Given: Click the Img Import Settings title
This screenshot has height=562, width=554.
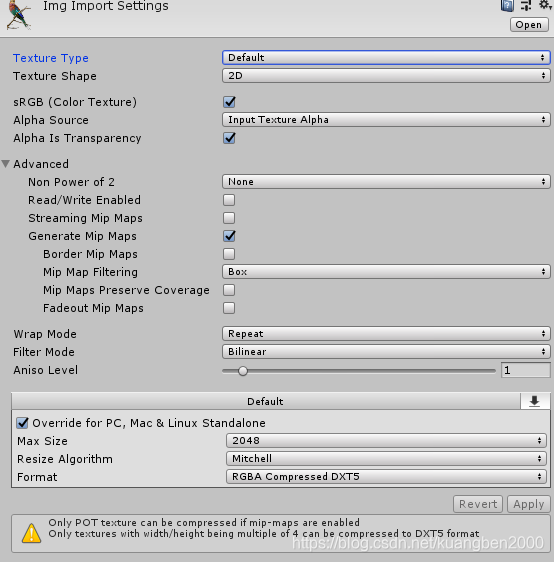Looking at the screenshot, I should 106,6.
